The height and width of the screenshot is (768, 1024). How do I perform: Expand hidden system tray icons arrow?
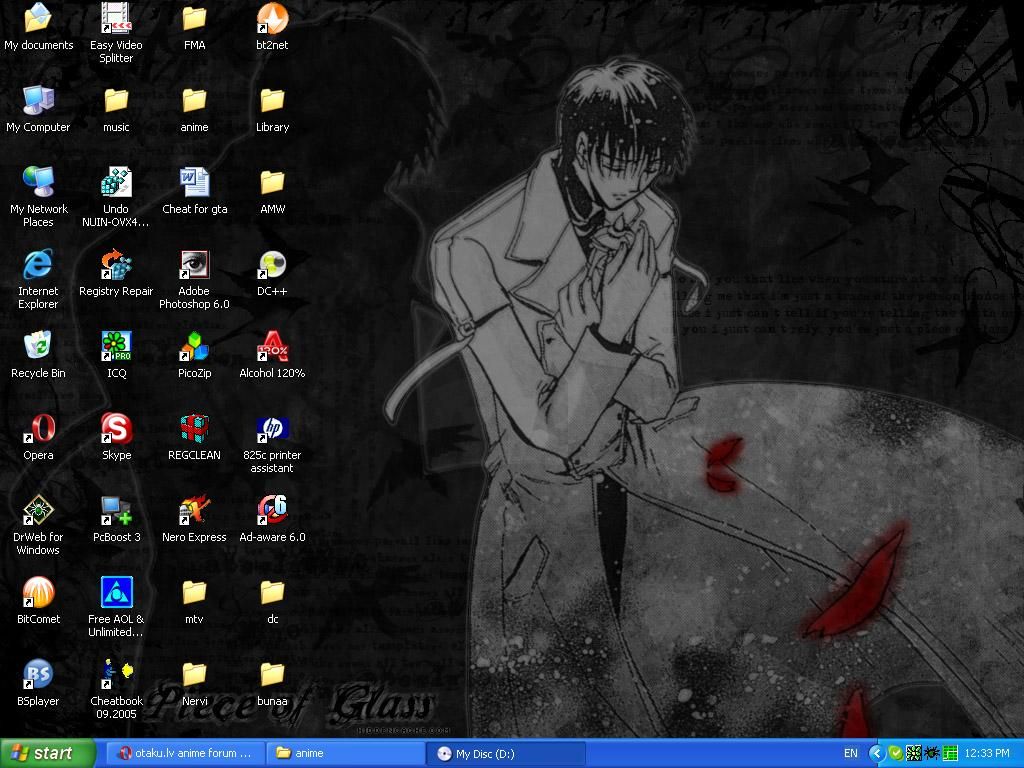click(876, 753)
